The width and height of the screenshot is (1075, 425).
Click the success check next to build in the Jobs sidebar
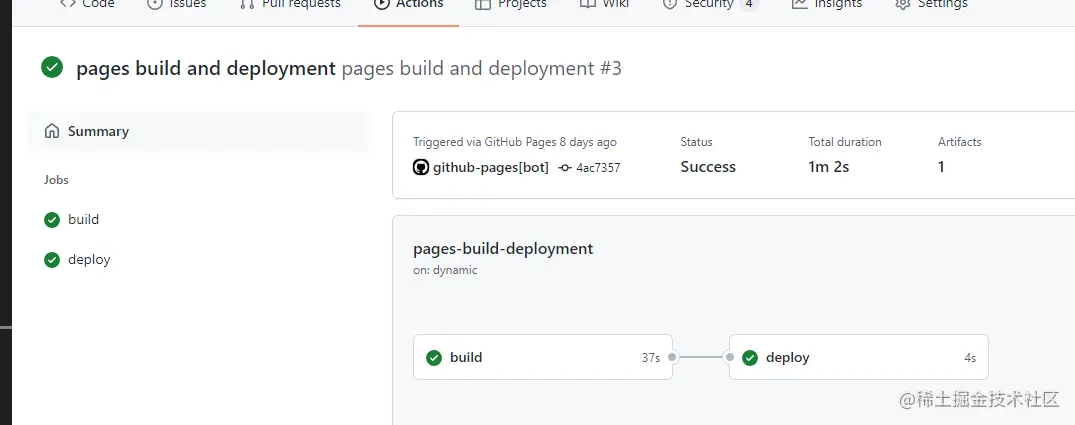coord(52,220)
